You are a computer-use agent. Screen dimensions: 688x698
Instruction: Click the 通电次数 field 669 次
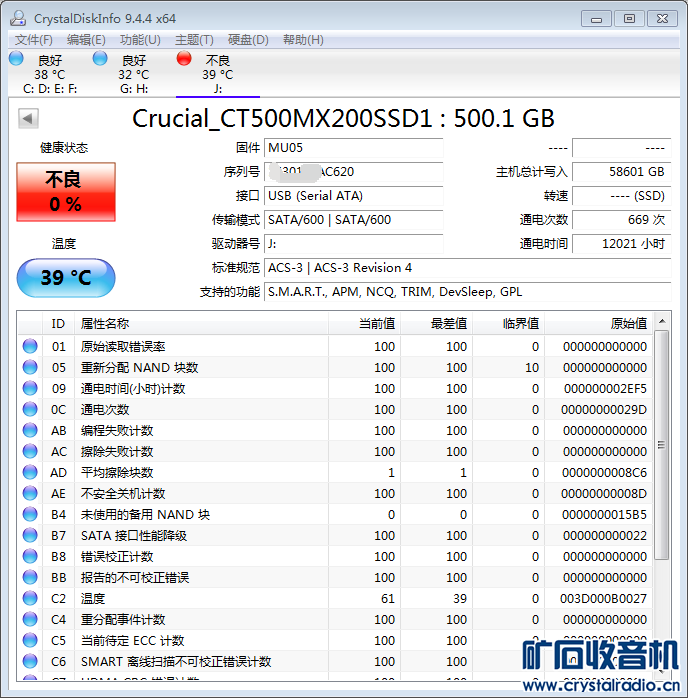coord(622,220)
